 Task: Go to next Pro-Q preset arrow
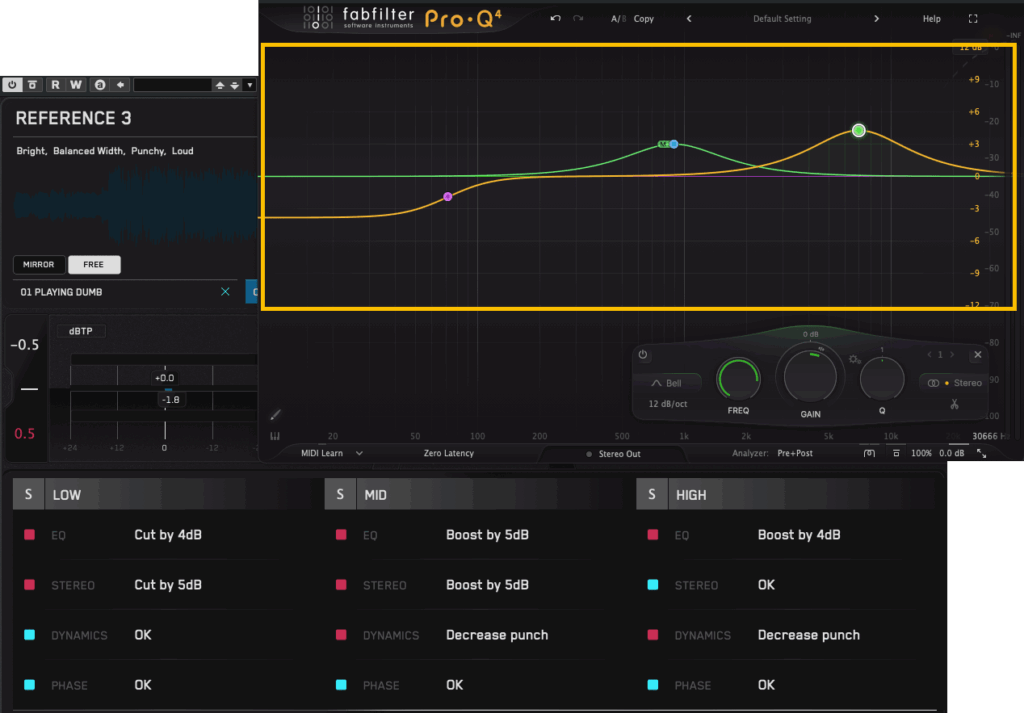(876, 19)
